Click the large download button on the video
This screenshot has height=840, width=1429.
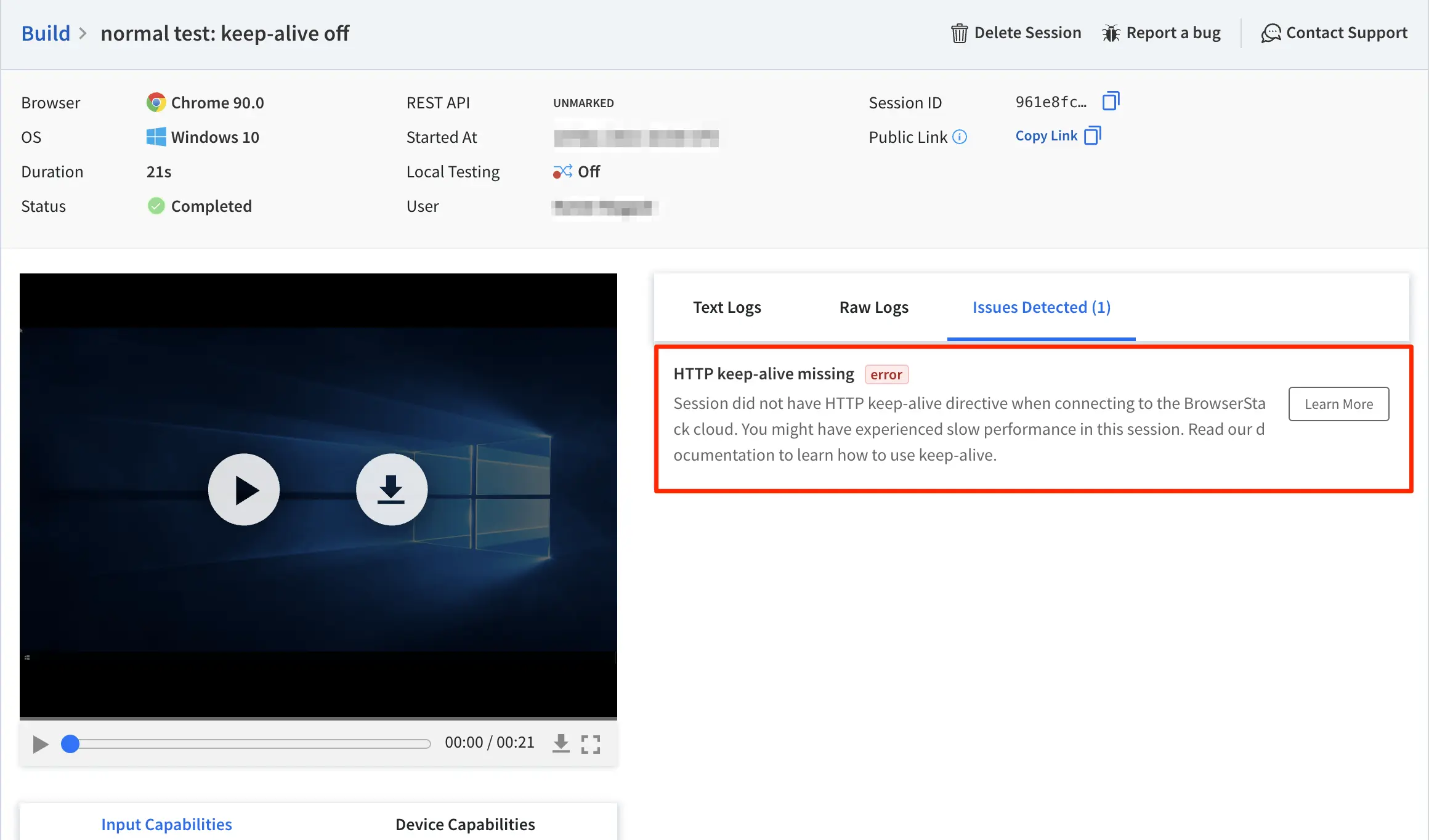point(391,490)
